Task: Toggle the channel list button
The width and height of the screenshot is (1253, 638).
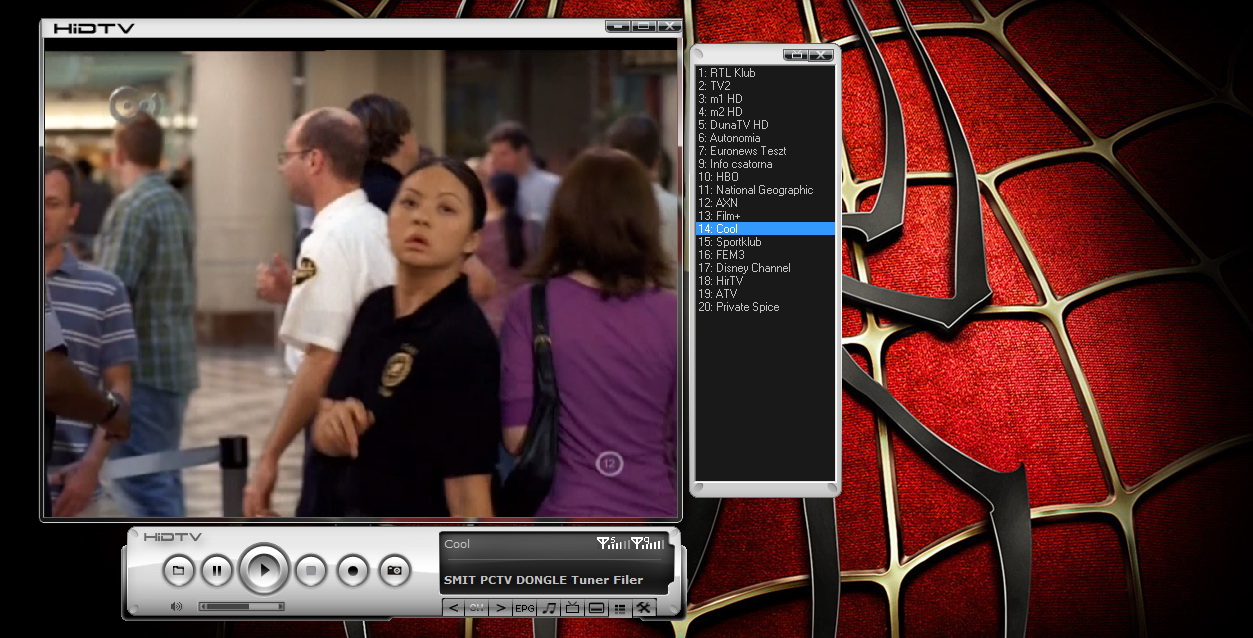Action: coord(620,608)
